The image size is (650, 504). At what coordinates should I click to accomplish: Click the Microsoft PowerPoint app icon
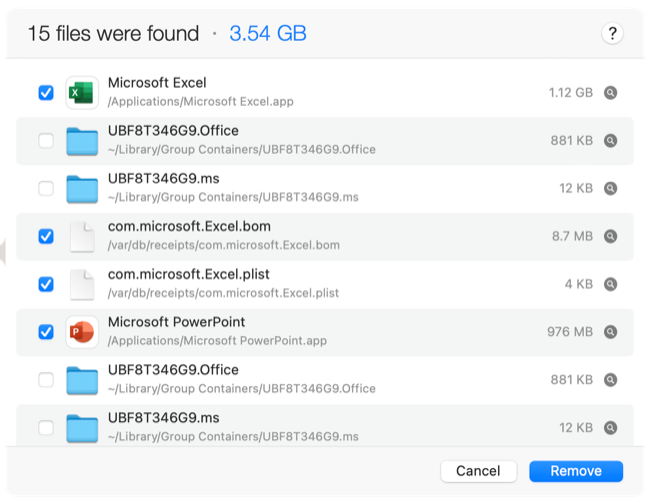coord(81,332)
